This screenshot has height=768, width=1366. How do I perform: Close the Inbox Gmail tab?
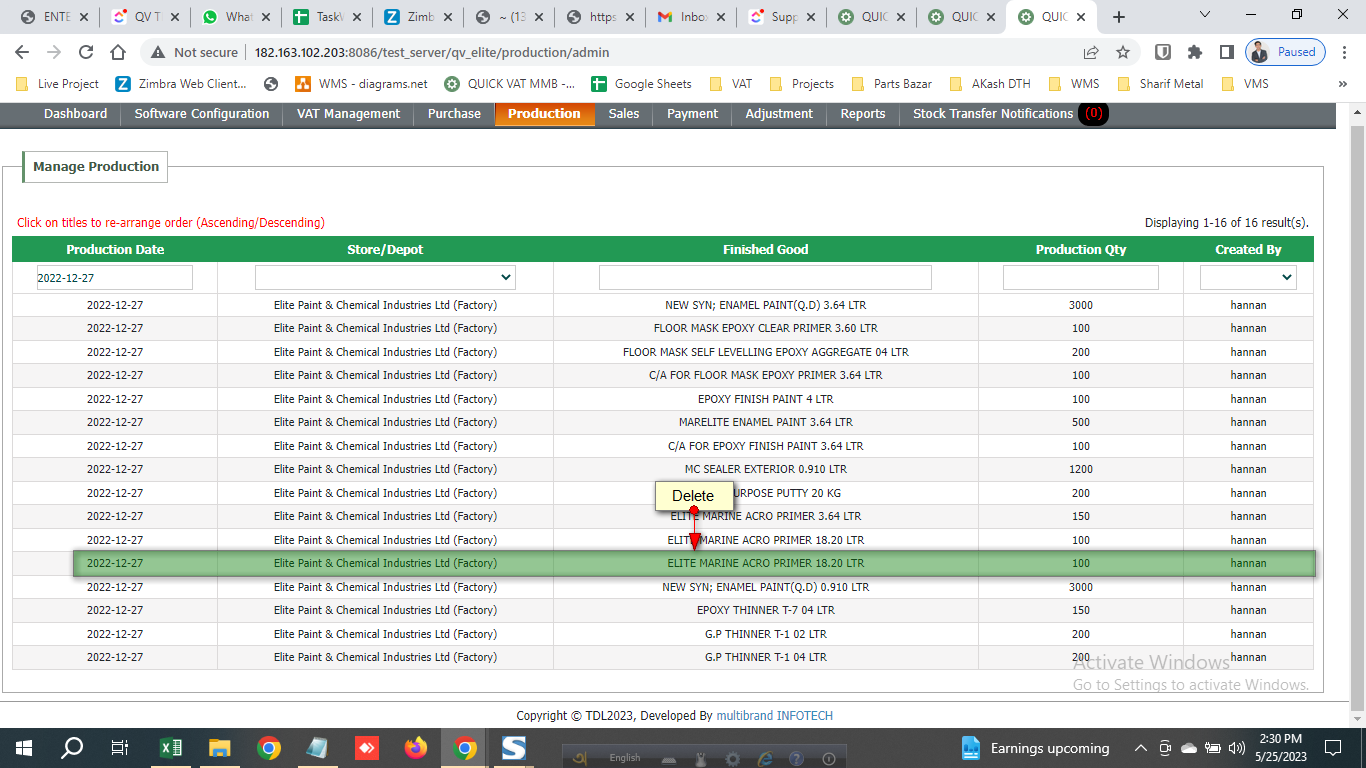click(720, 17)
